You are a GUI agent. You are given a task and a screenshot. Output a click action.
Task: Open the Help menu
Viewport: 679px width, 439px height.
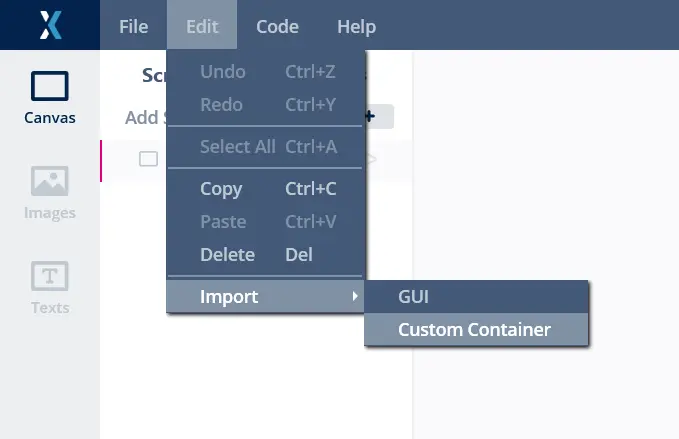[356, 27]
